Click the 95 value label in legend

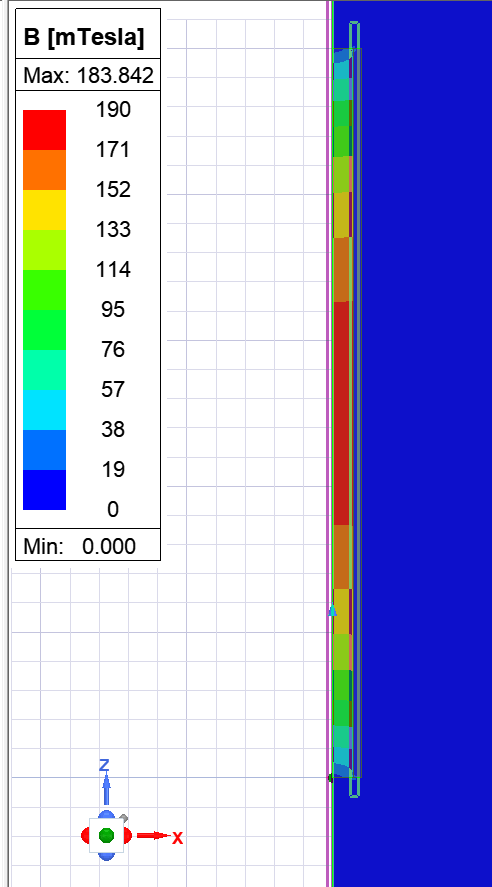point(113,309)
